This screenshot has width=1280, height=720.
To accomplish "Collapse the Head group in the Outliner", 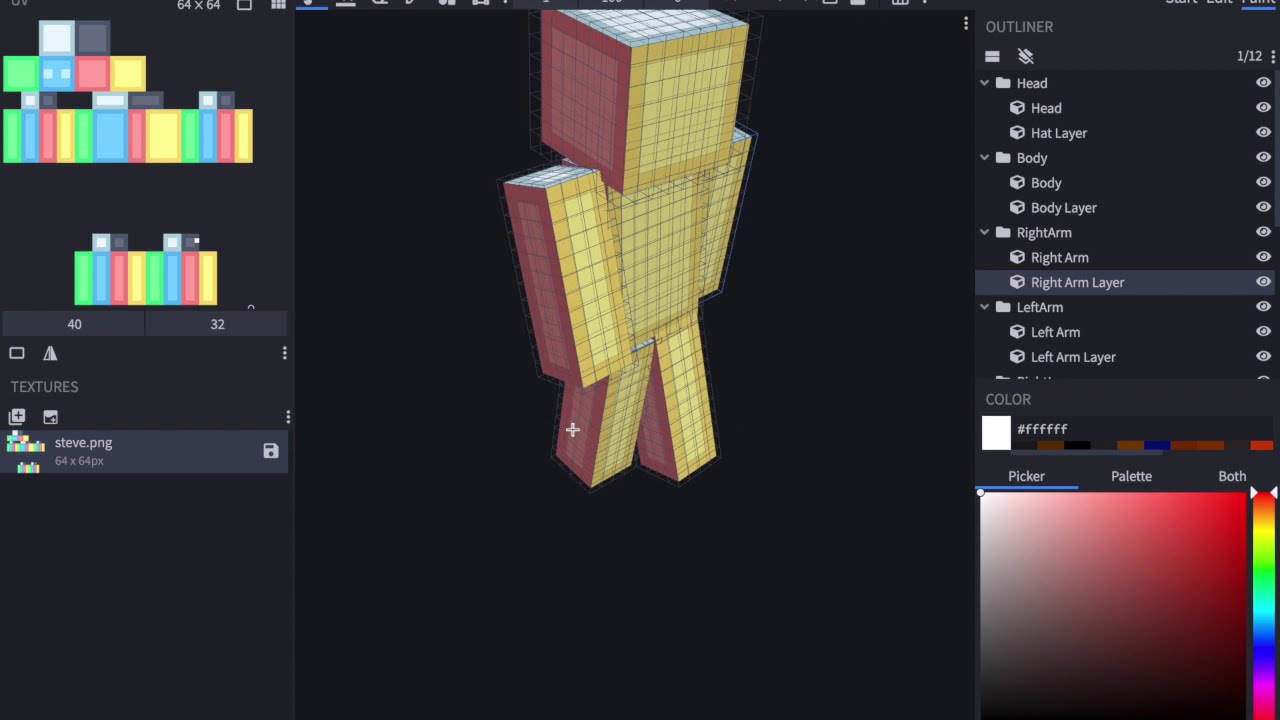I will 984,83.
